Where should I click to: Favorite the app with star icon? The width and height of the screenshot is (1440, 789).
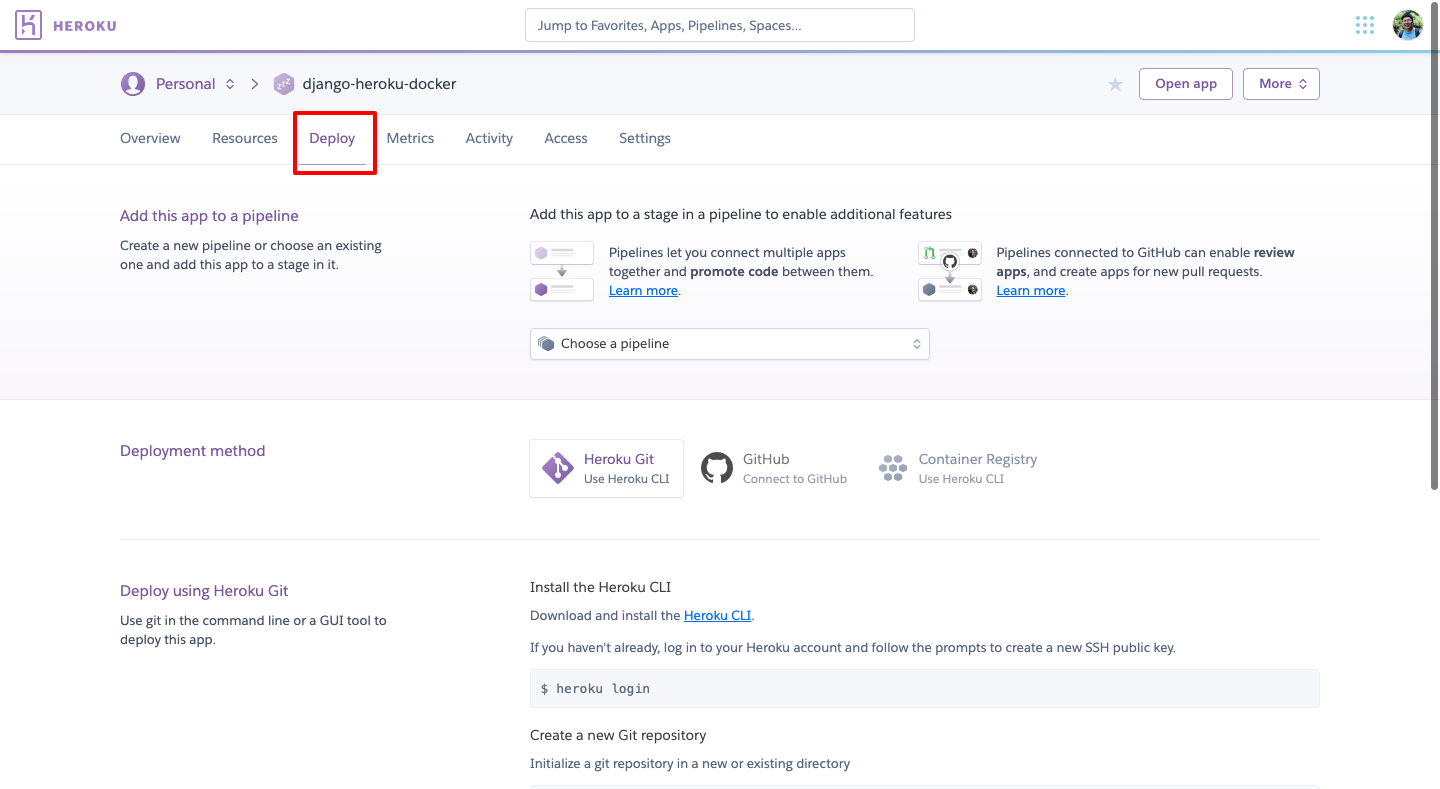coord(1115,84)
